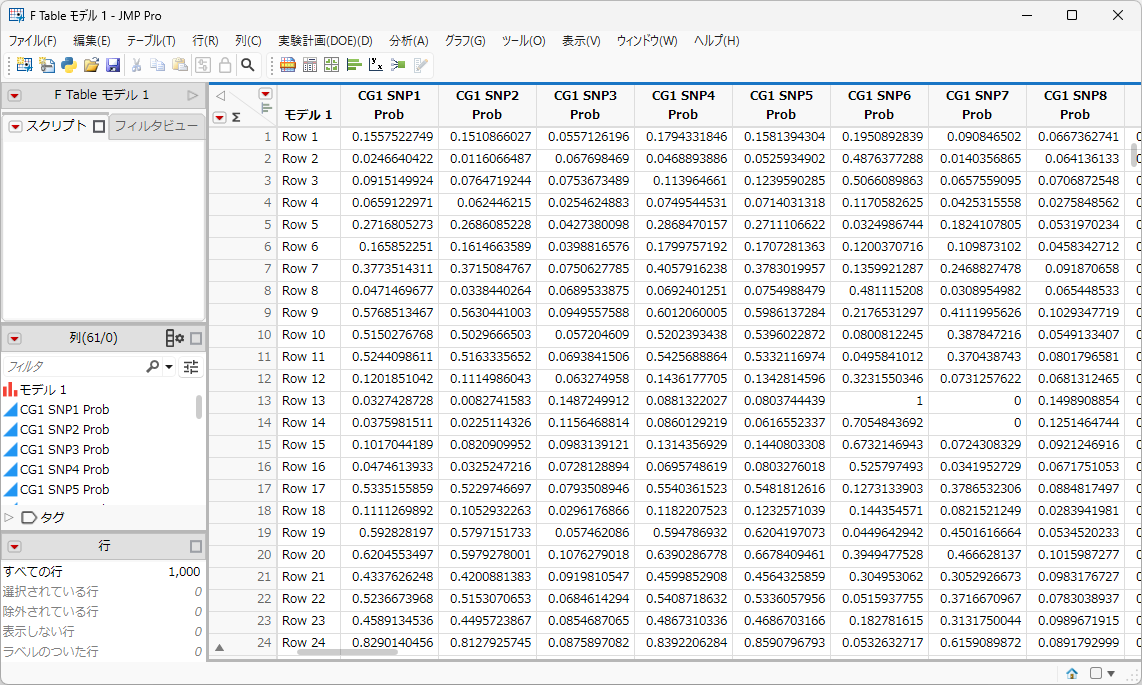Click the filter options sliders button
Image resolution: width=1142 pixels, height=685 pixels.
[x=191, y=367]
